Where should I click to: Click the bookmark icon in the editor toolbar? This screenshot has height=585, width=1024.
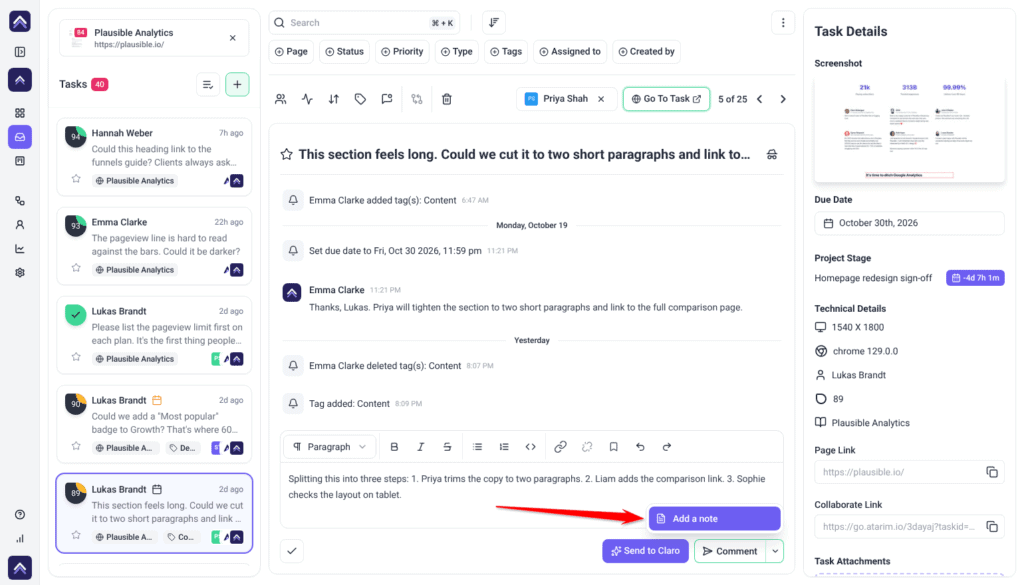[x=613, y=447]
